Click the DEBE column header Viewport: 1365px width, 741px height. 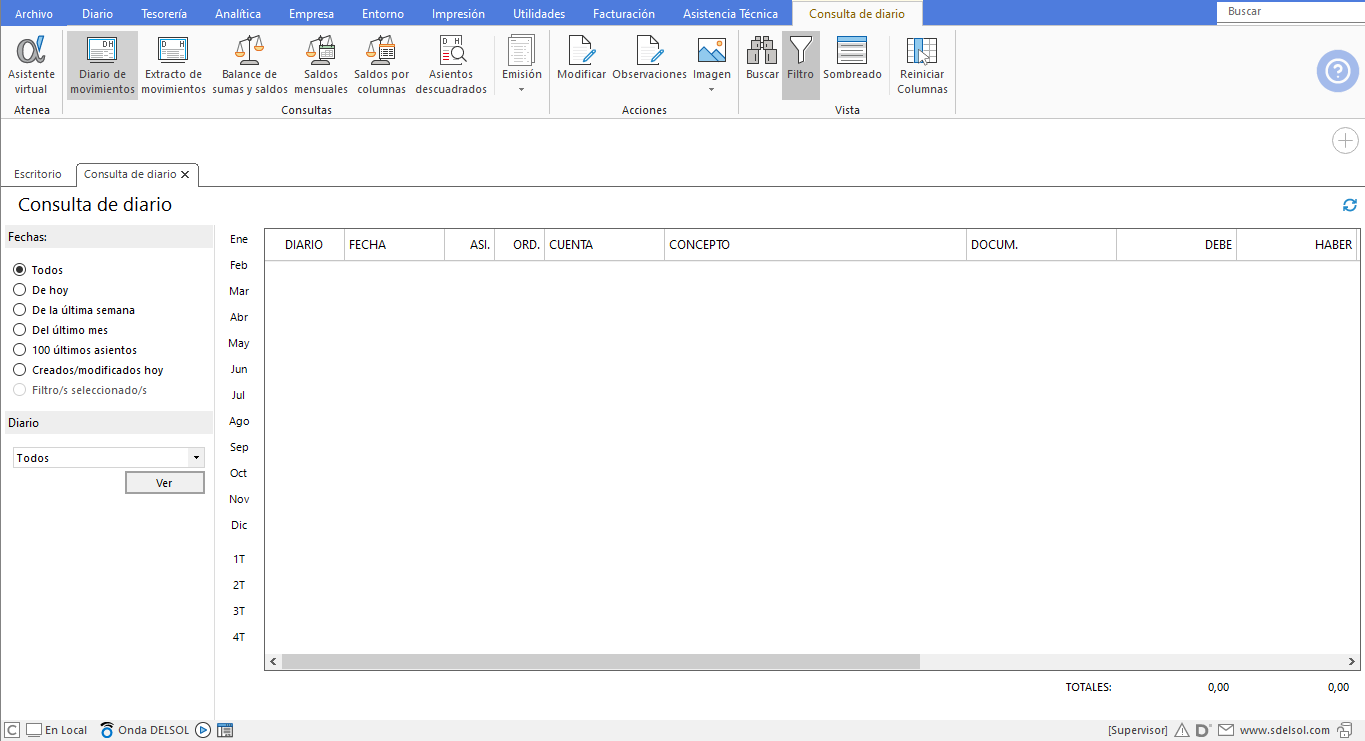pos(1176,245)
